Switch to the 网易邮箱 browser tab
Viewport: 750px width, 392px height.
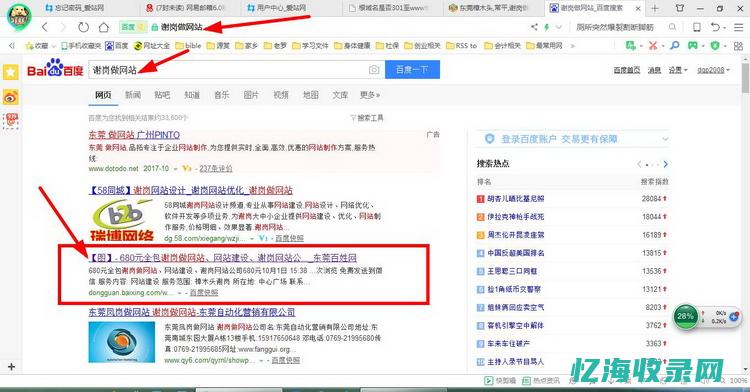coord(190,8)
